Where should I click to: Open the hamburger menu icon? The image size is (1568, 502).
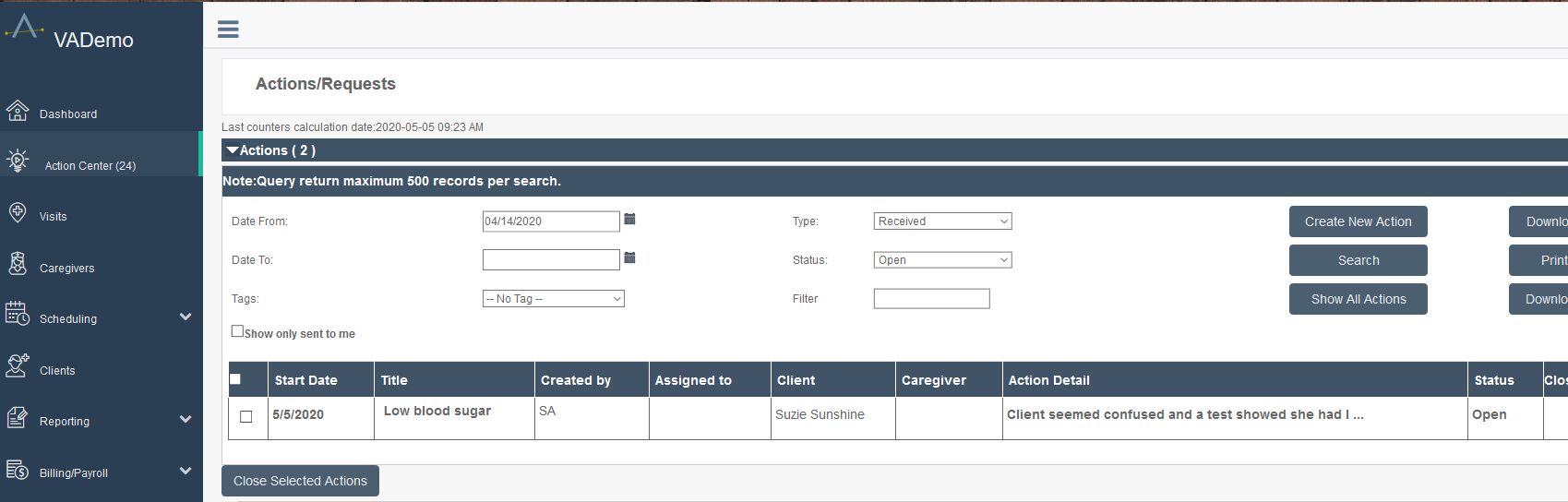click(x=228, y=30)
